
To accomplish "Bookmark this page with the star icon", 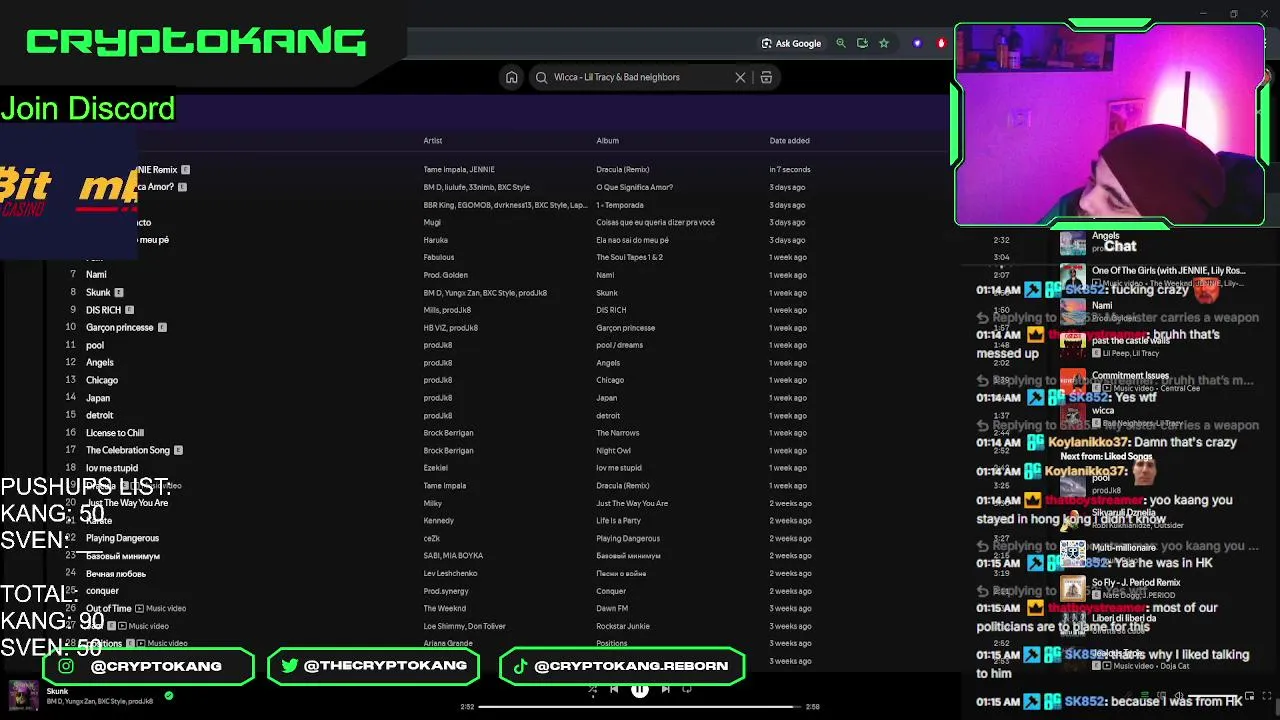I will (884, 43).
